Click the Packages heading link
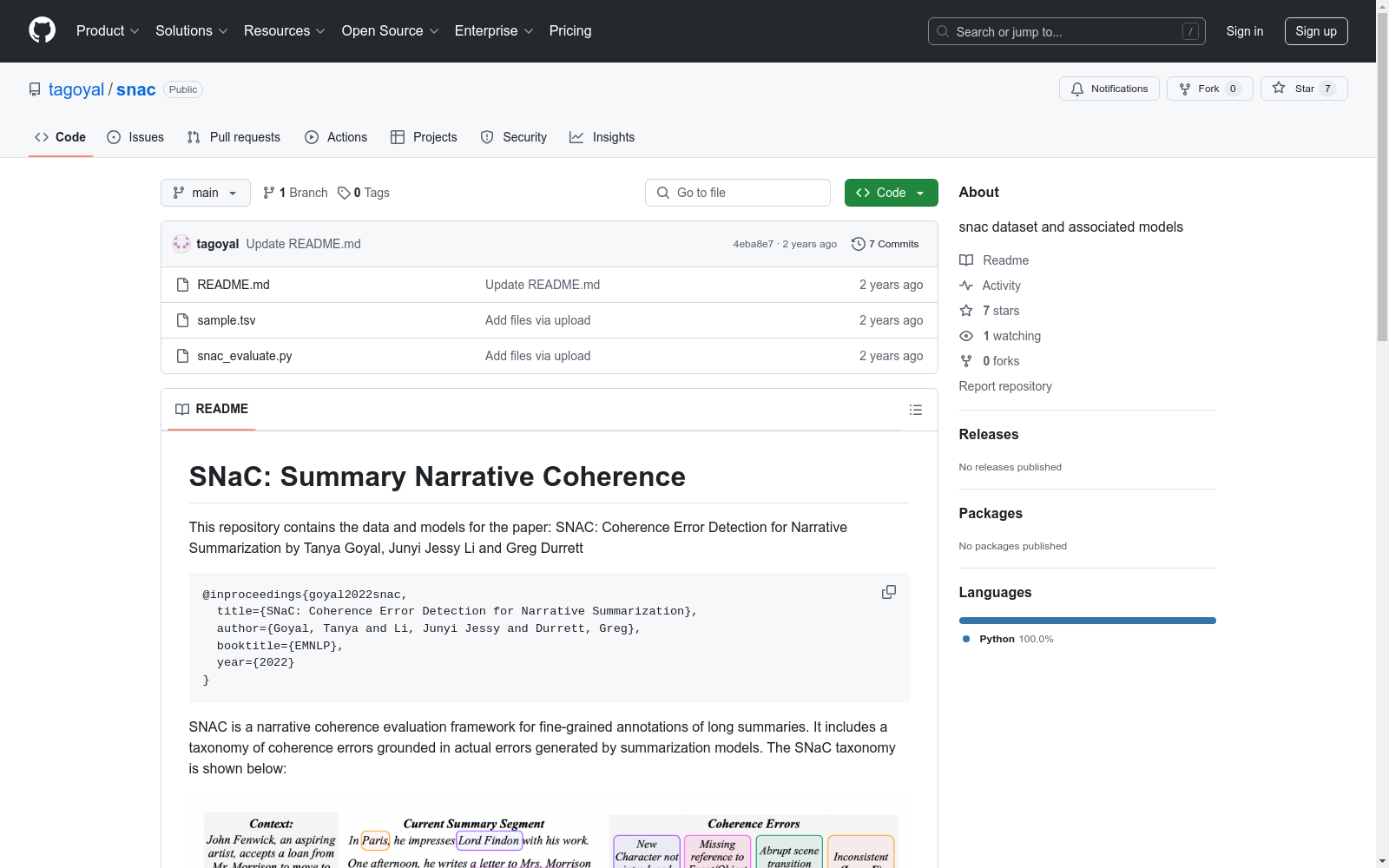Screen dimensions: 1389x868 pyautogui.click(x=991, y=513)
